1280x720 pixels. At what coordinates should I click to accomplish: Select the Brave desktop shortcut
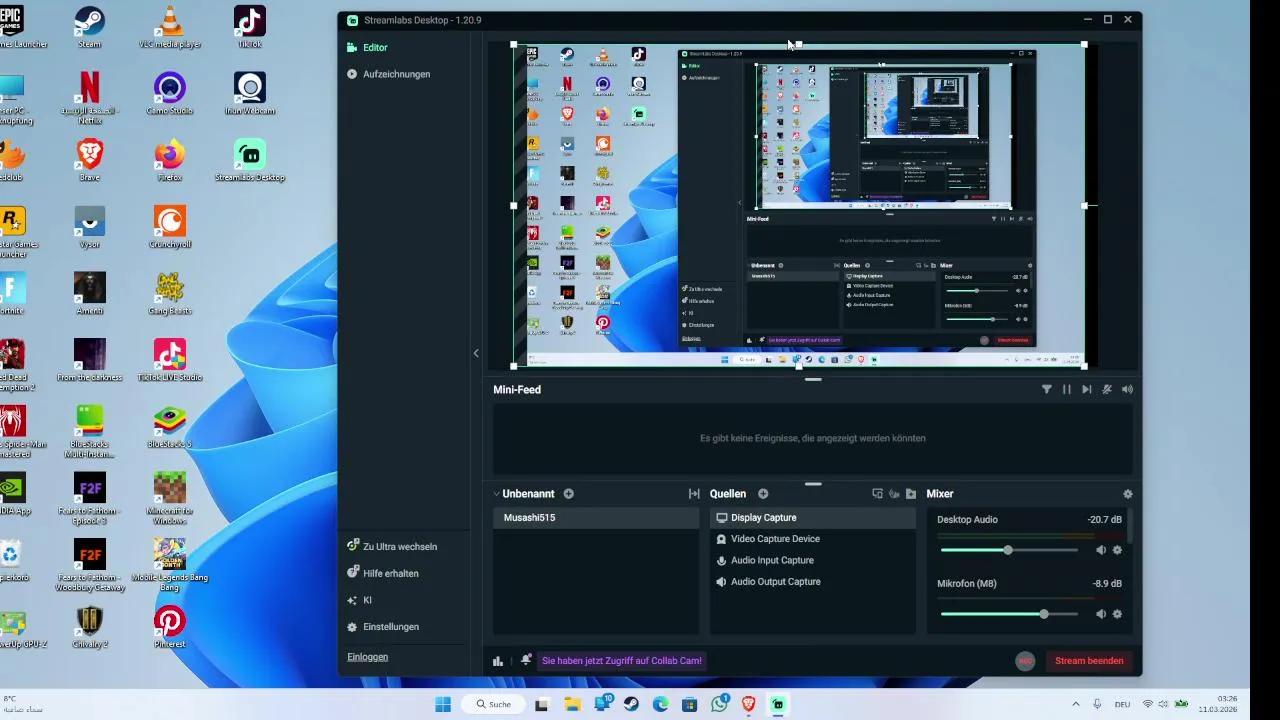[89, 161]
